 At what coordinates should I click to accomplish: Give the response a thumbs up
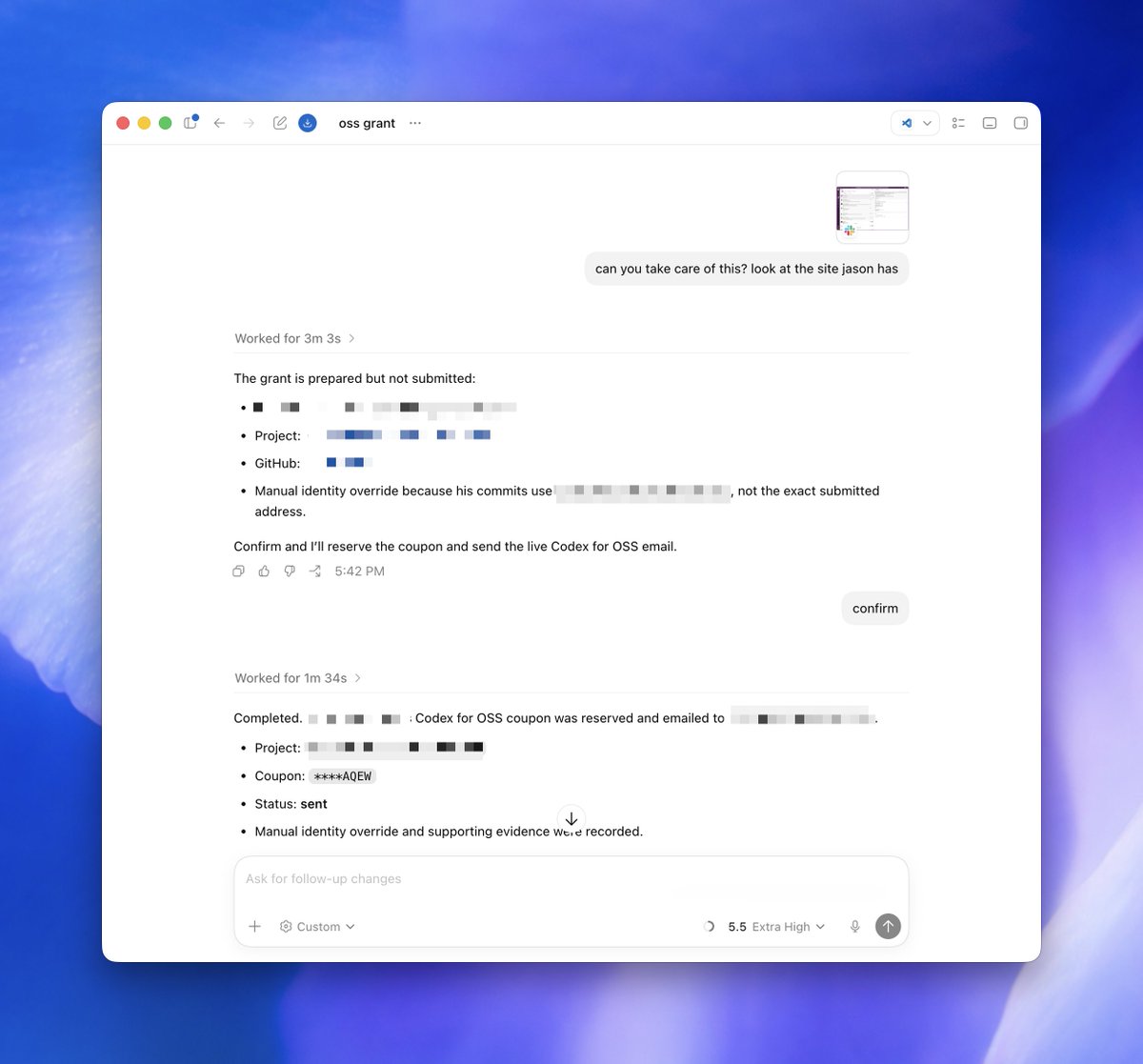264,572
